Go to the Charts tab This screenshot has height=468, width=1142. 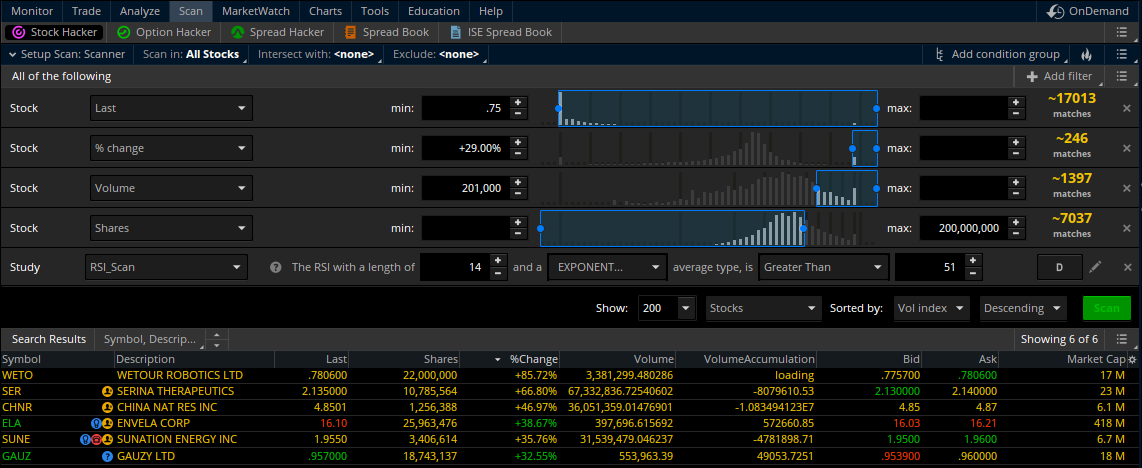coord(325,11)
